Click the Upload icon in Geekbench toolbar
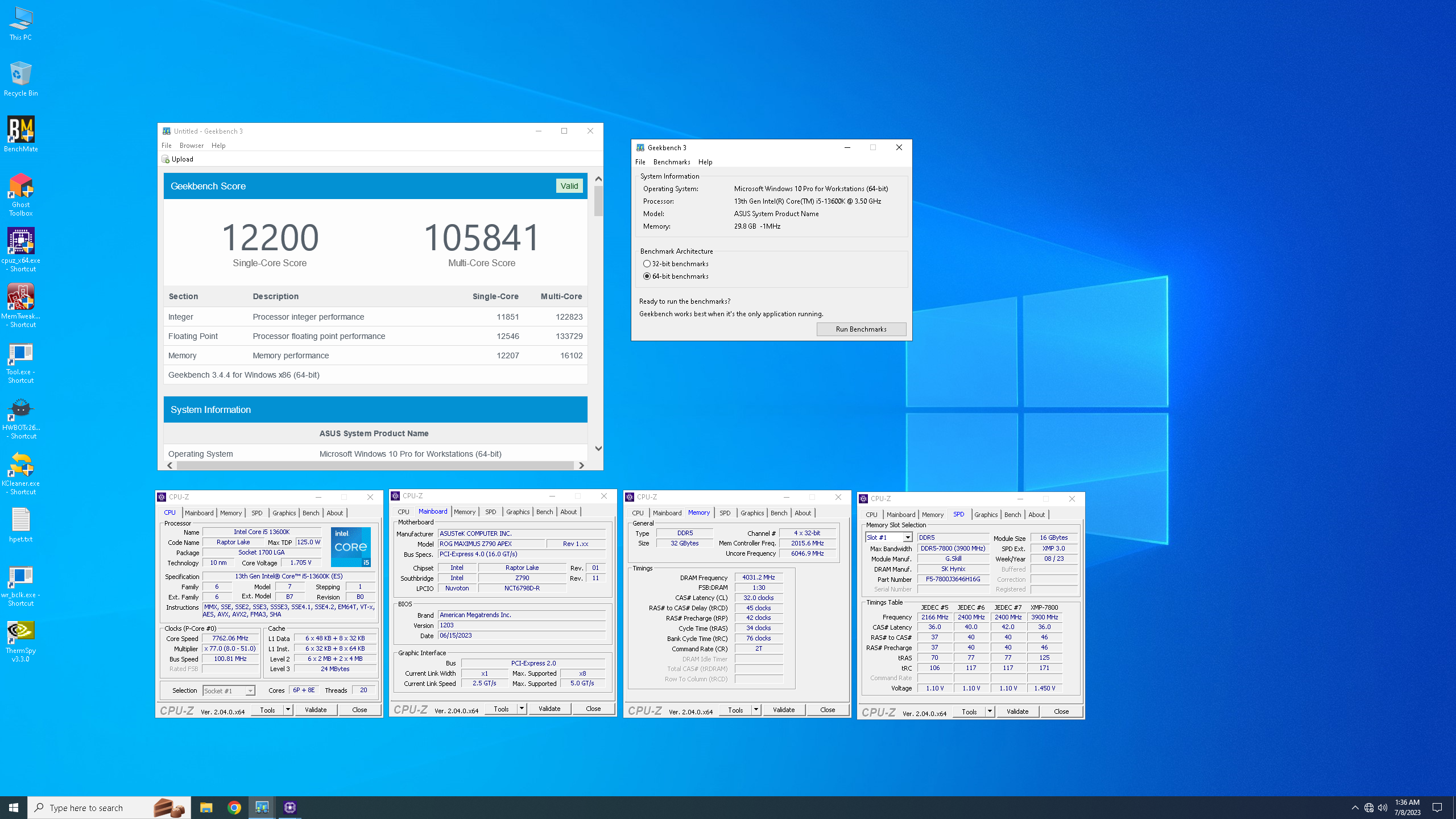The width and height of the screenshot is (1456, 819). point(166,159)
